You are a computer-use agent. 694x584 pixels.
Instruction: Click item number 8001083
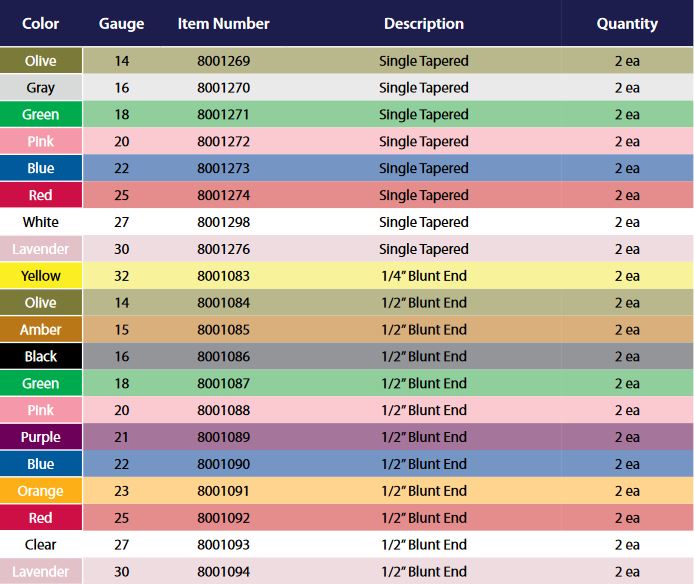click(224, 276)
